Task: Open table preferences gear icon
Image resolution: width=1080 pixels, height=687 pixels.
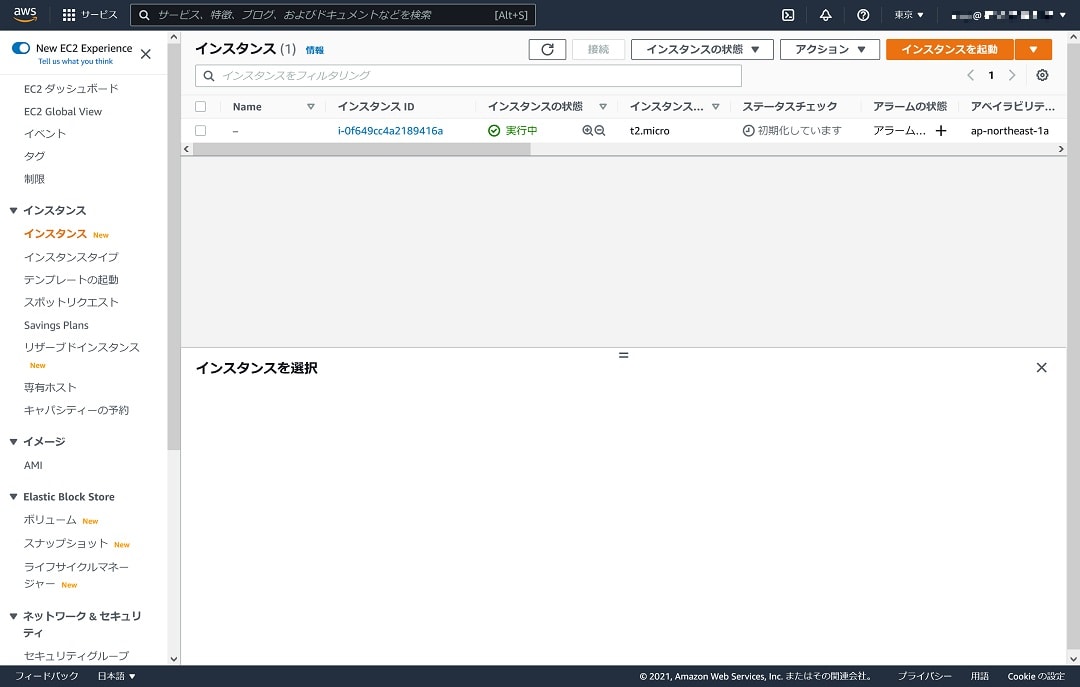Action: tap(1042, 75)
